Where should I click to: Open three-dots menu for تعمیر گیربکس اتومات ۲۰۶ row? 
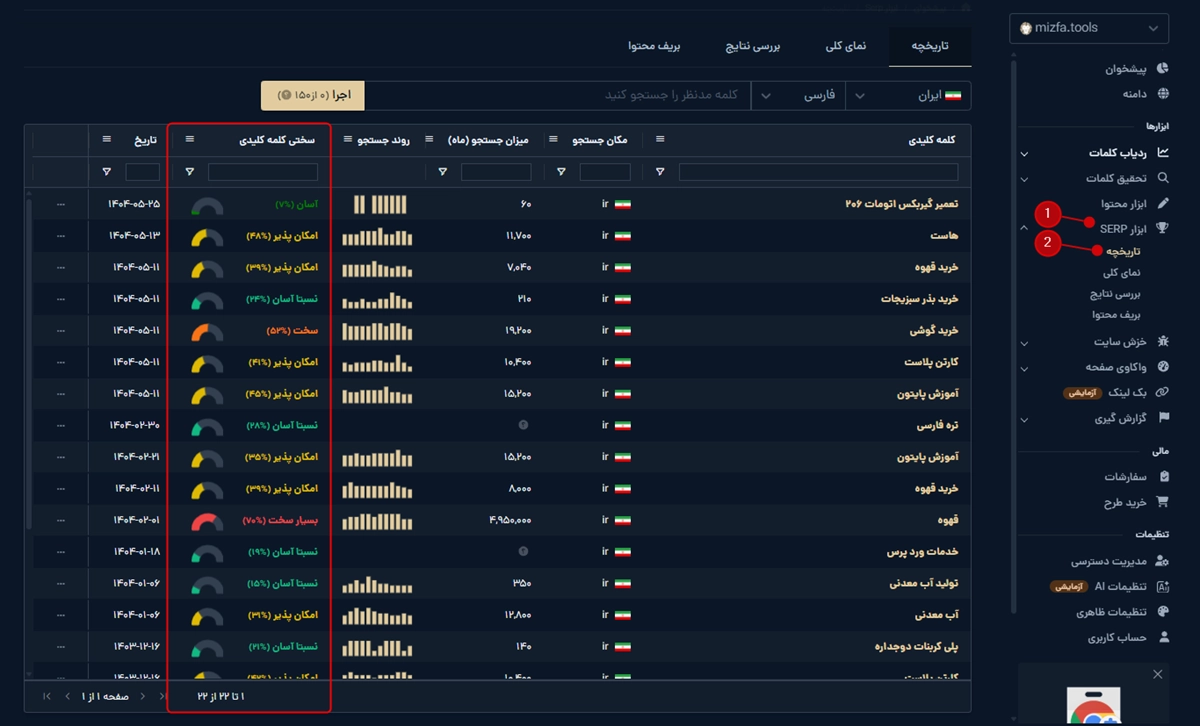point(61,204)
